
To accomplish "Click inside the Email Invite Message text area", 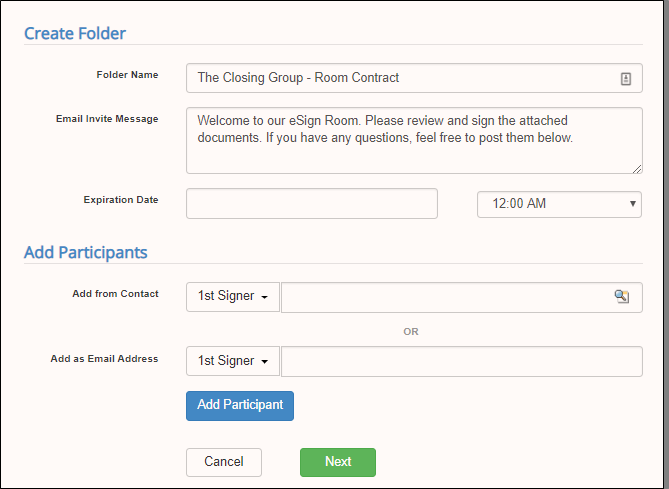I will 414,140.
